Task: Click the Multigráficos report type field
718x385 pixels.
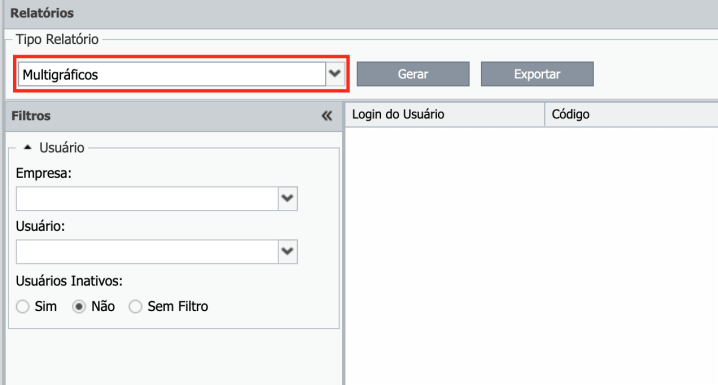Action: (x=172, y=74)
